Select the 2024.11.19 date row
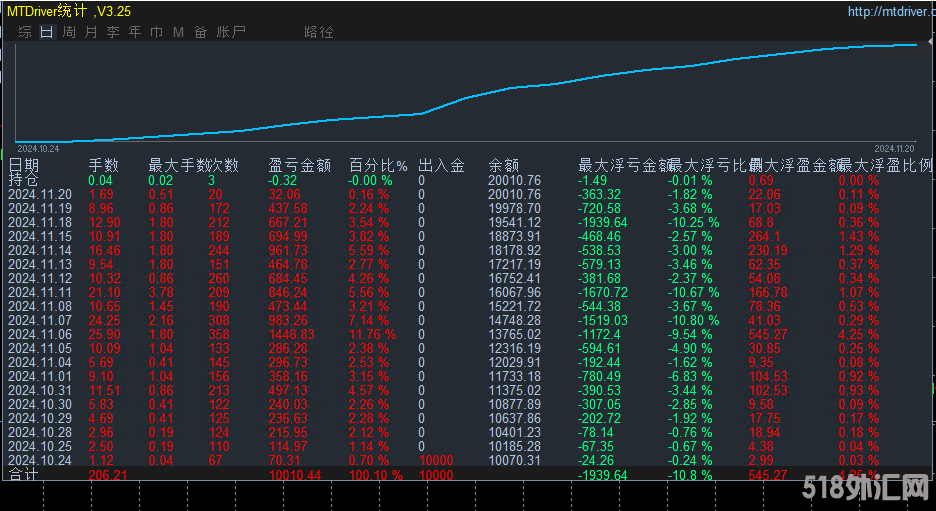Viewport: 936px width, 511px height. pyautogui.click(x=40, y=208)
